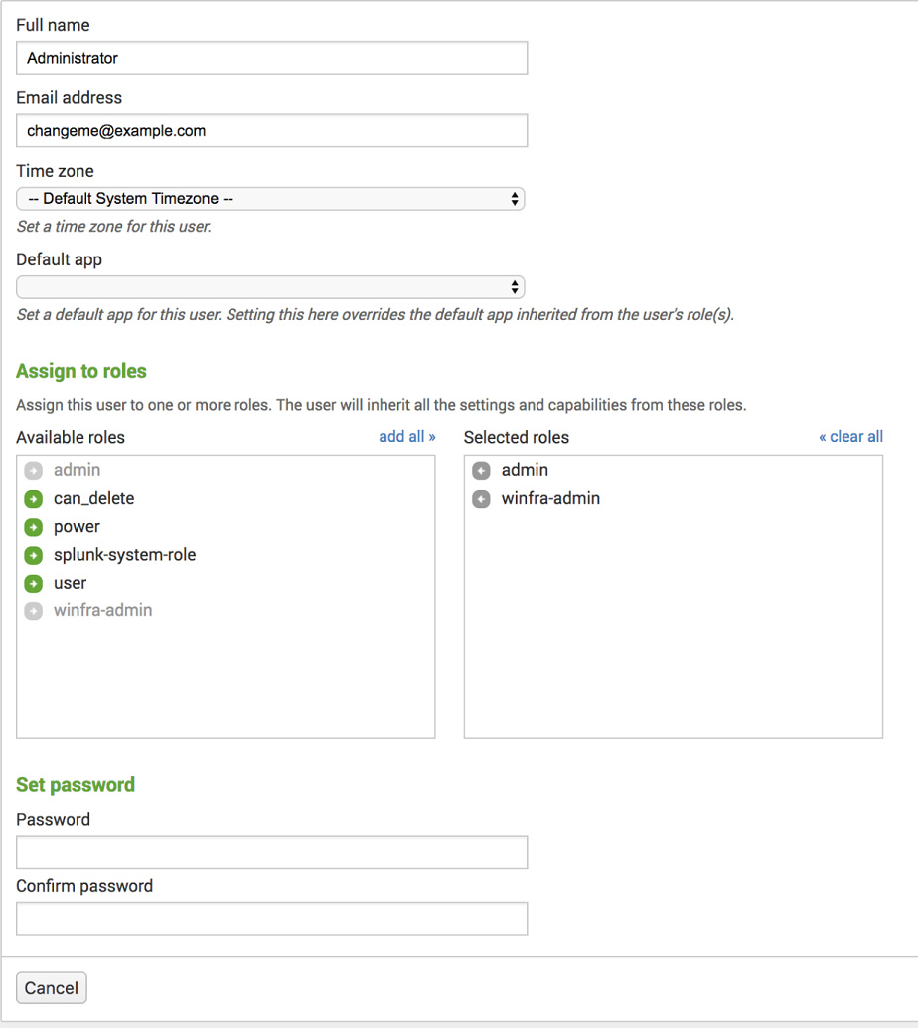Click into the Email address field
The image size is (918, 1028).
click(272, 131)
